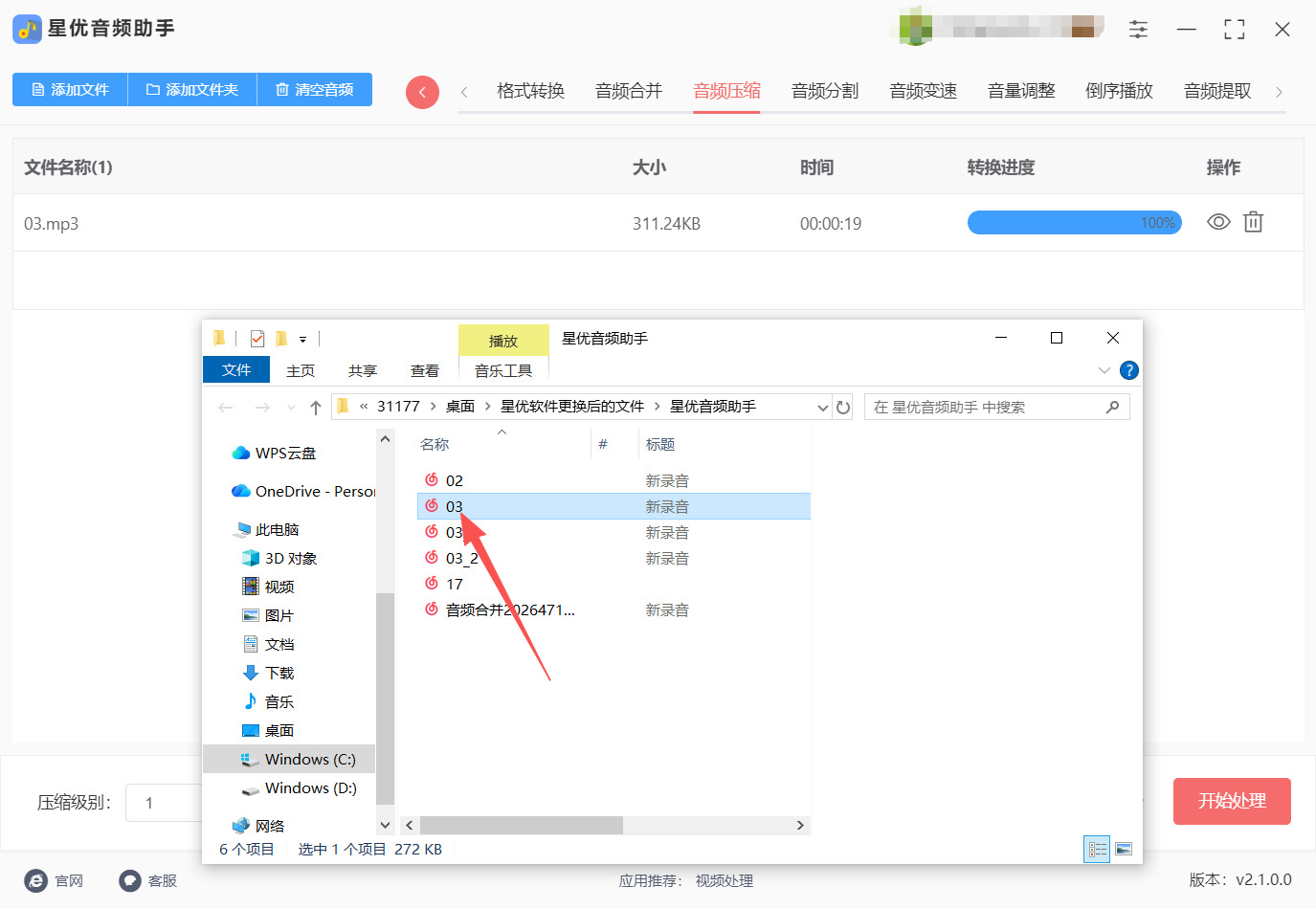Viewport: 1316px width, 909px height.
Task: Open the 音乐工具 ribbon tab
Action: pos(503,370)
